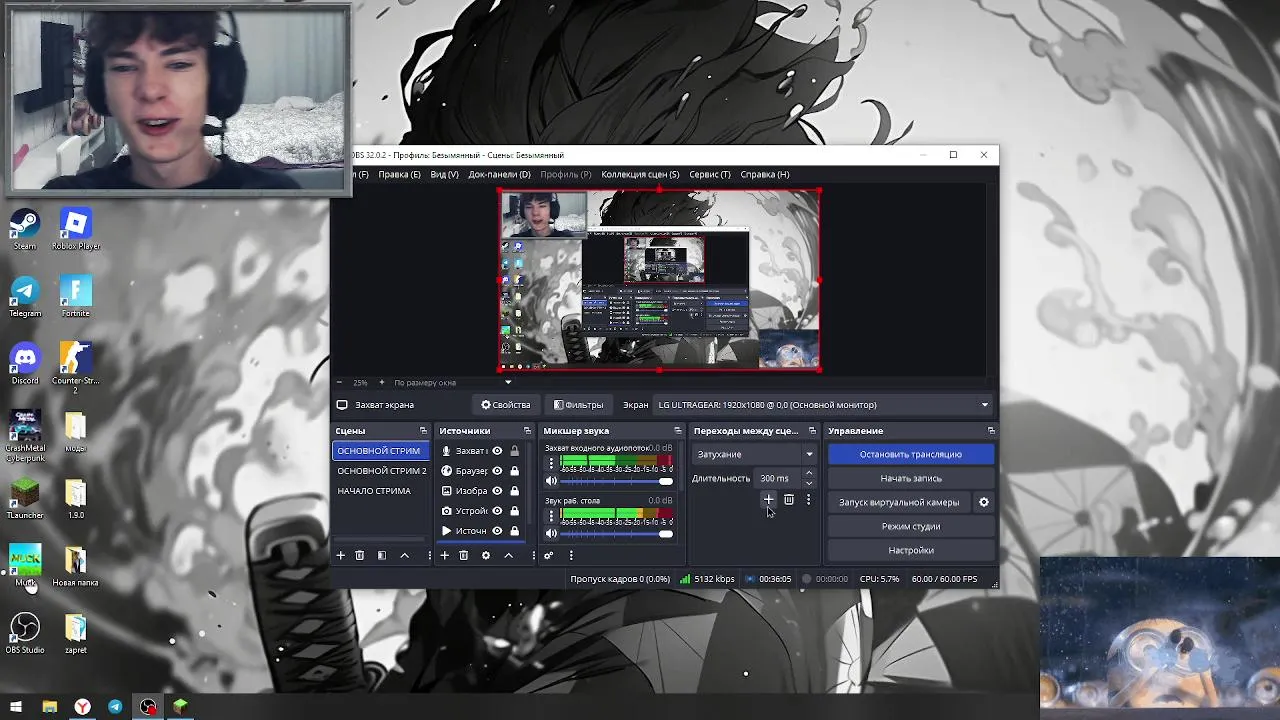The width and height of the screenshot is (1280, 720).
Task: Open Коллекция сцен (S) menu
Action: [640, 174]
